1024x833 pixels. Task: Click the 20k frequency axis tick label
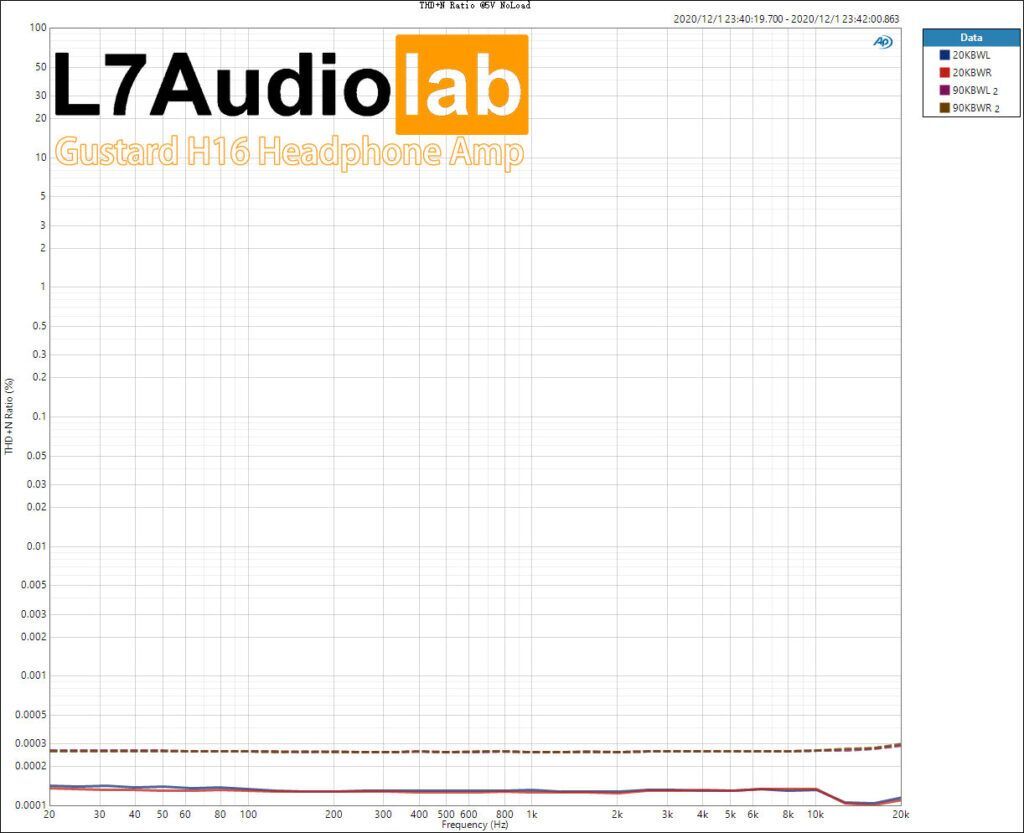(x=901, y=814)
